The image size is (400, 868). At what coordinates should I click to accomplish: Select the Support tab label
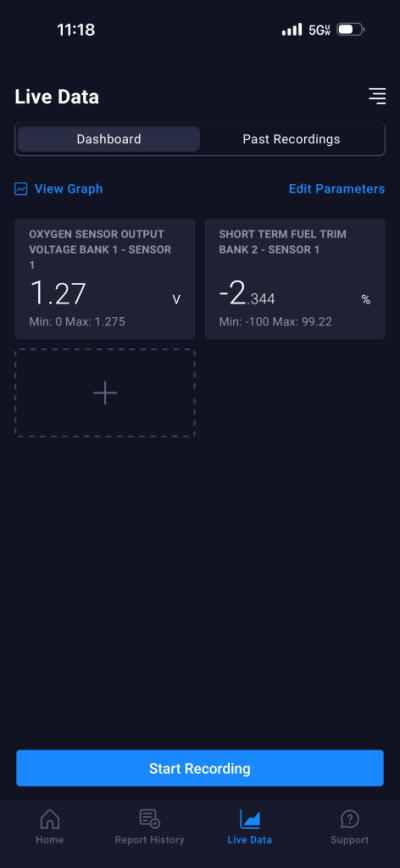point(350,840)
